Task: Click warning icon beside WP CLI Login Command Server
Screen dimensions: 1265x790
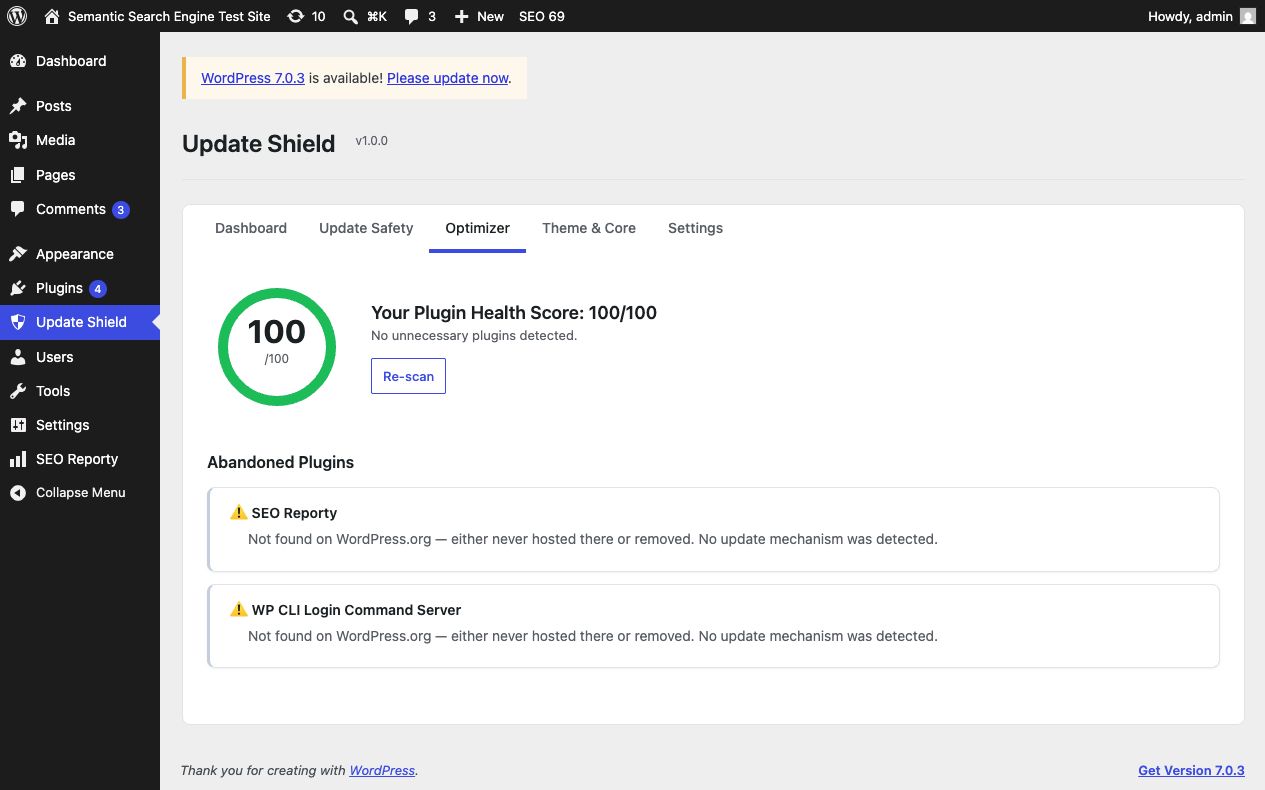Action: pos(238,609)
